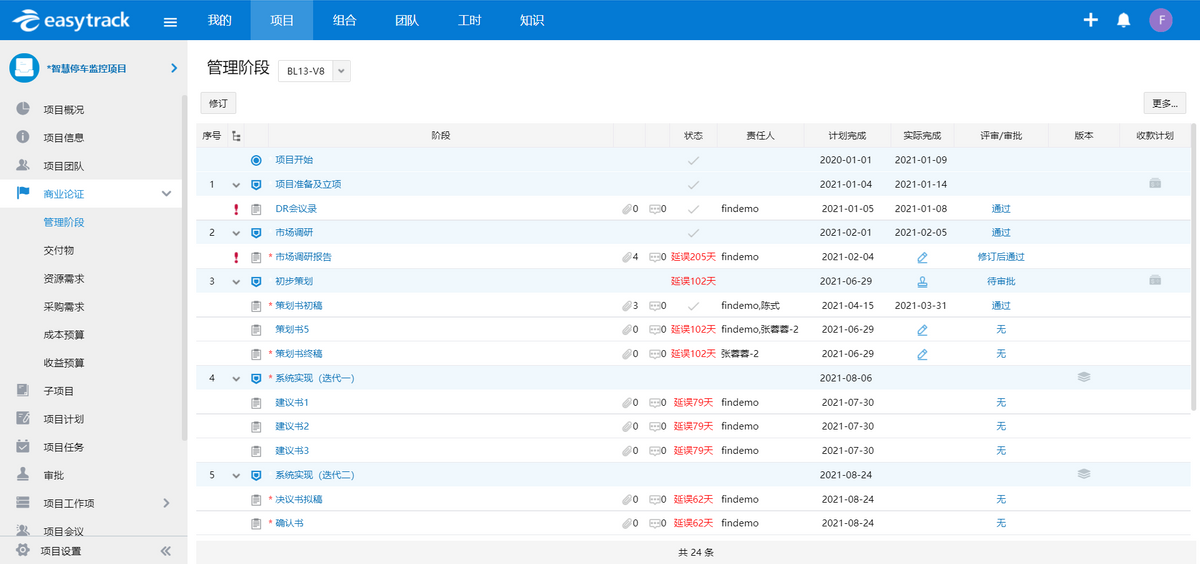
Task: Open 待审批 link in 初步策划 row
Action: [1001, 281]
